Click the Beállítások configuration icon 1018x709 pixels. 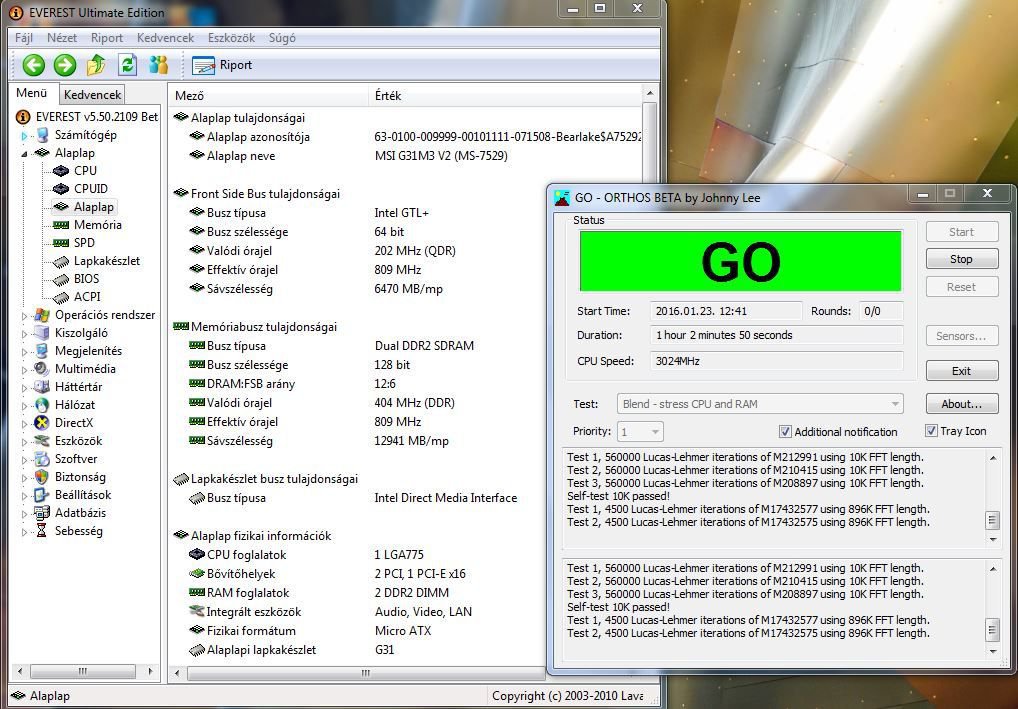click(42, 495)
